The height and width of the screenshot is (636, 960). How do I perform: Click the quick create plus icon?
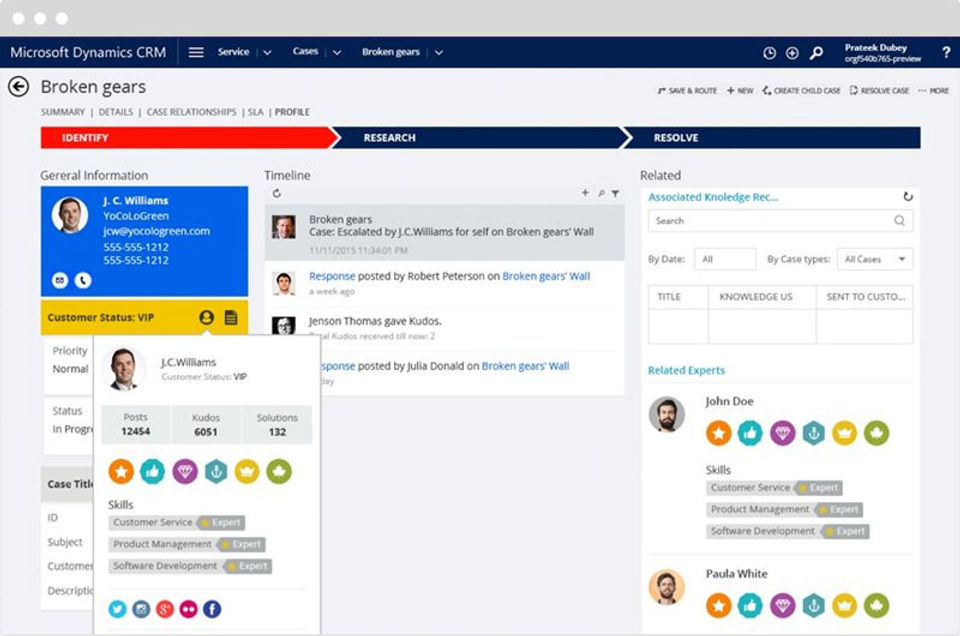(792, 53)
